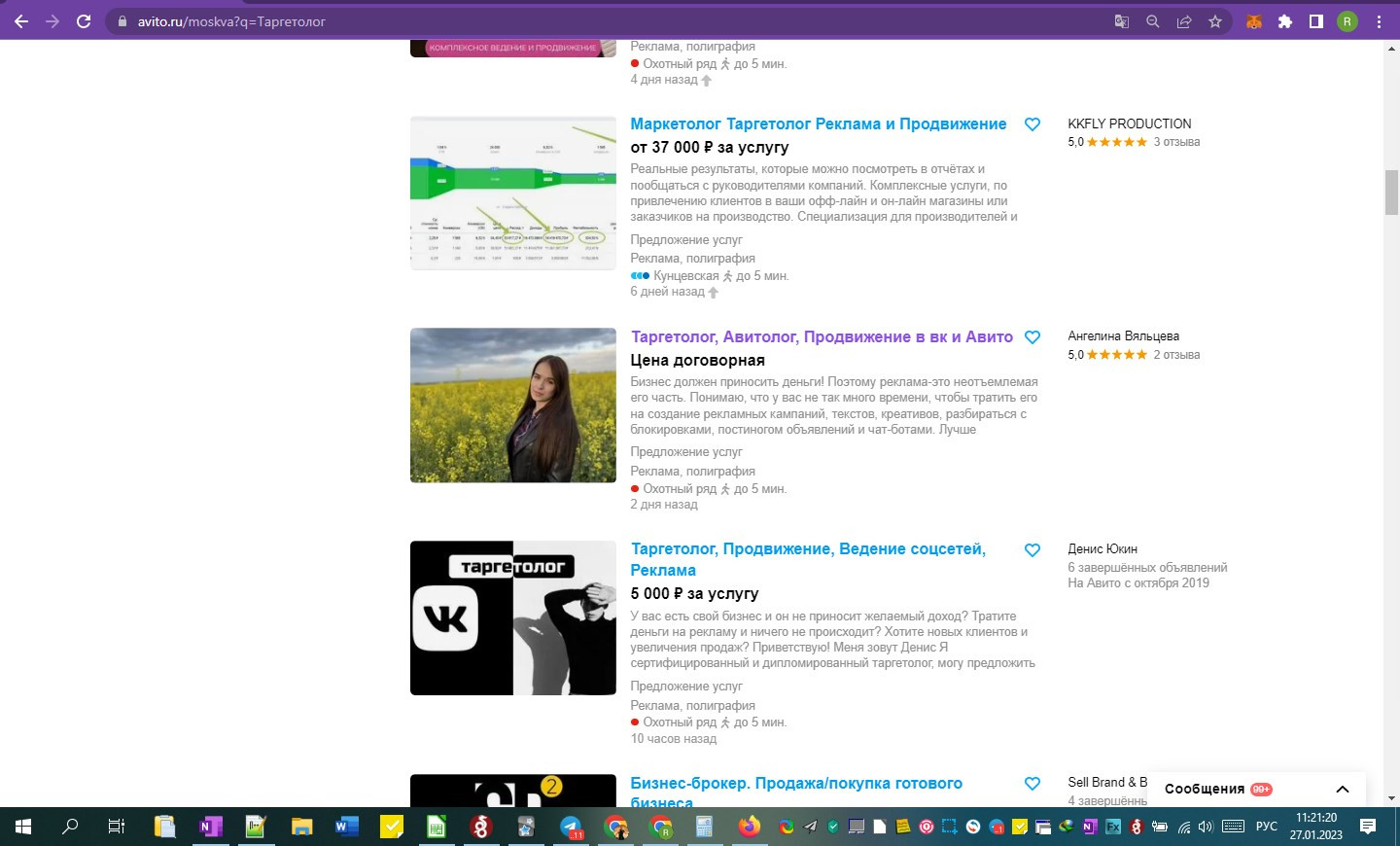
Task: View site info via padlock icon
Action: point(122,21)
